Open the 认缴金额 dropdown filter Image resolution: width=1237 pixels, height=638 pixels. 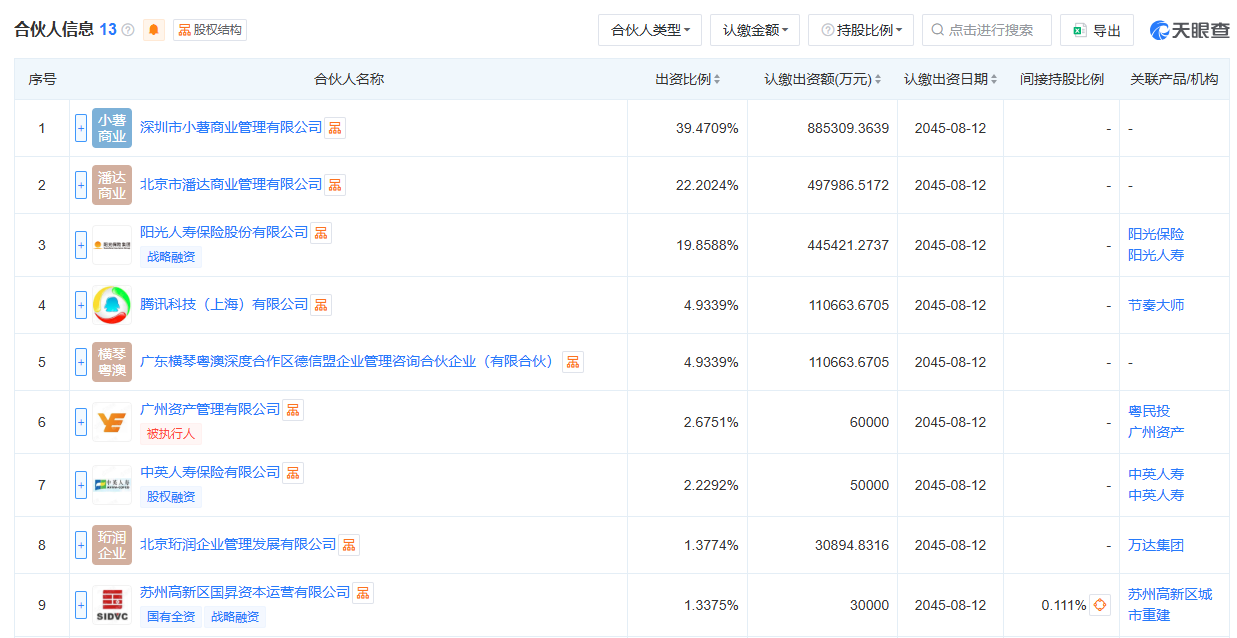pos(754,30)
